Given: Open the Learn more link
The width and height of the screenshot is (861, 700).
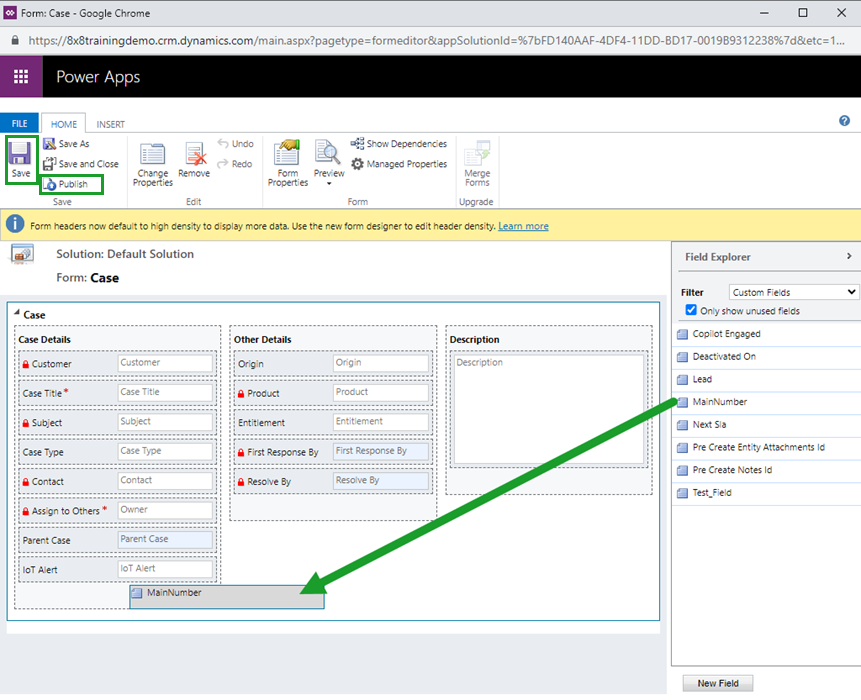Looking at the screenshot, I should (522, 225).
